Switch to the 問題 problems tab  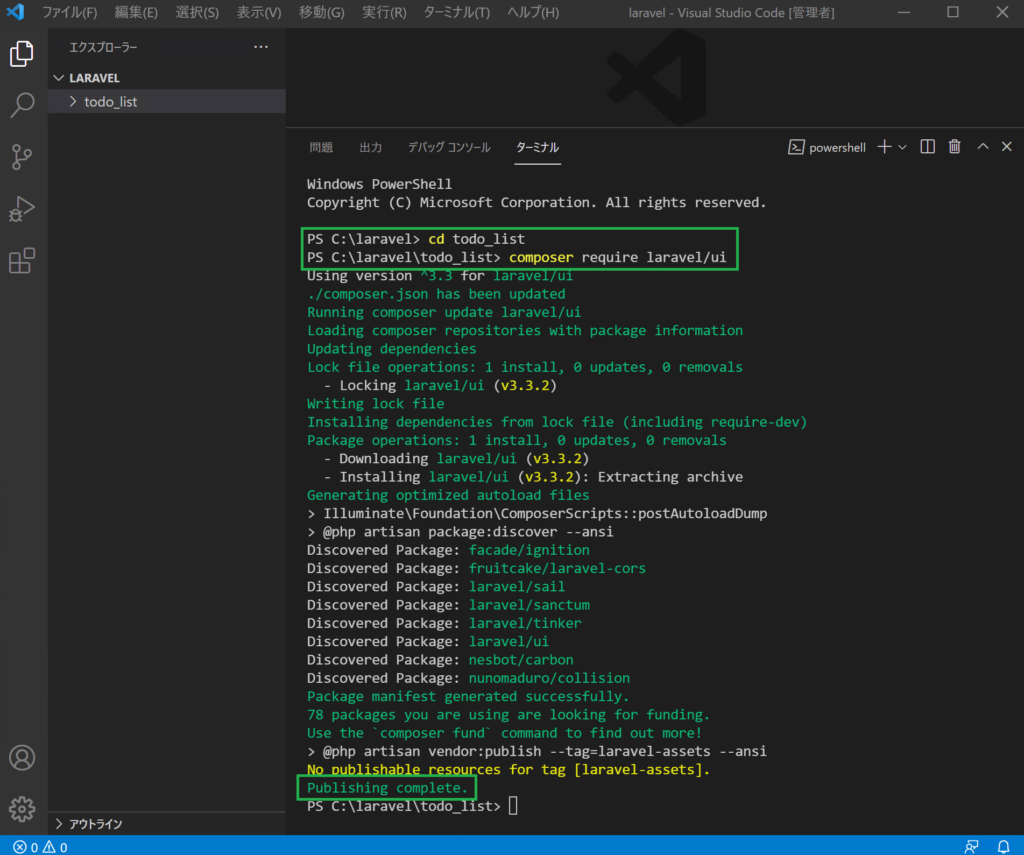click(x=321, y=148)
